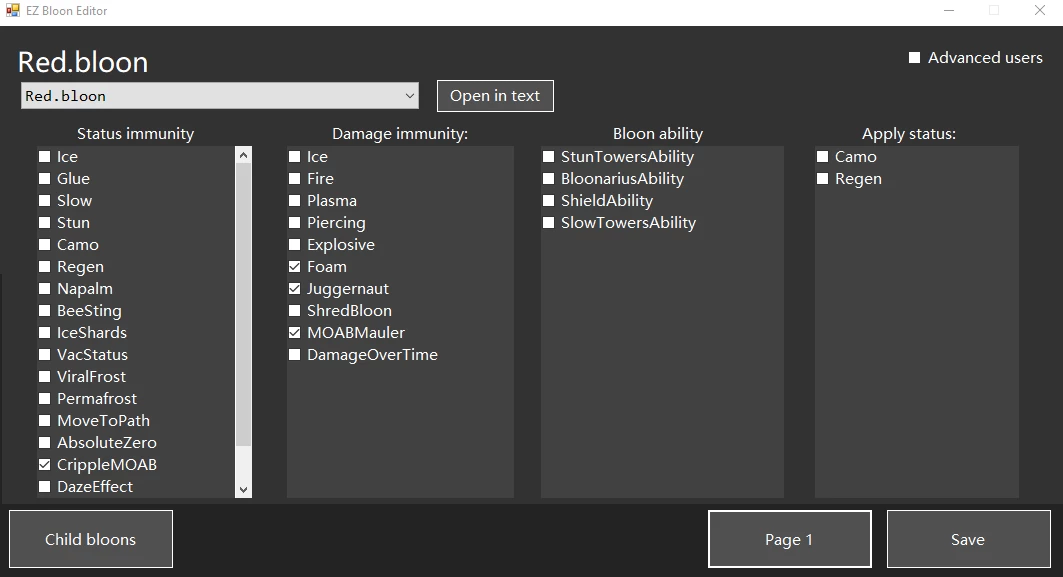Tick ViralFrost immunity
Image resolution: width=1063 pixels, height=577 pixels.
coord(45,376)
